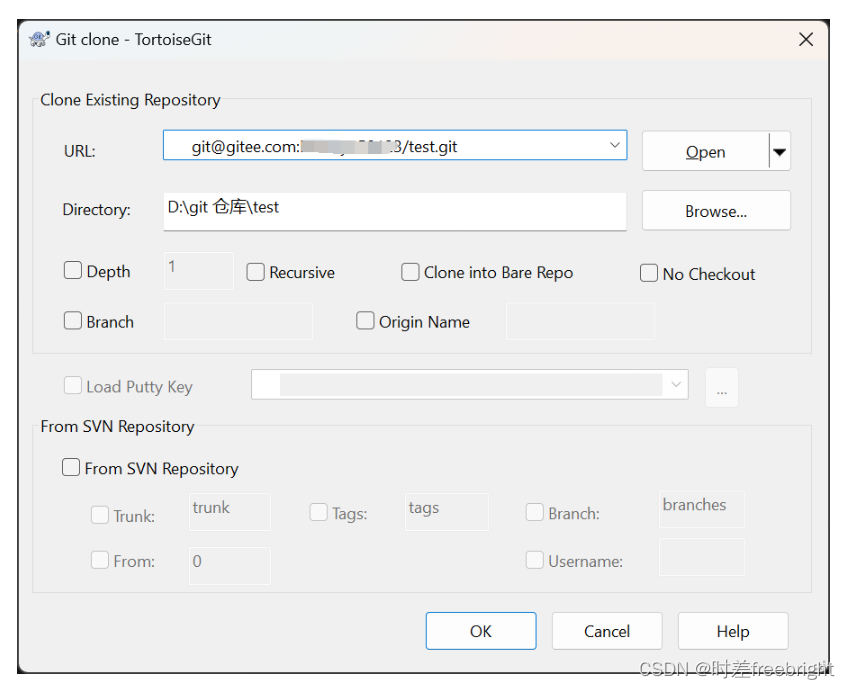Click the Branch name input field
850x689 pixels.
click(x=239, y=321)
